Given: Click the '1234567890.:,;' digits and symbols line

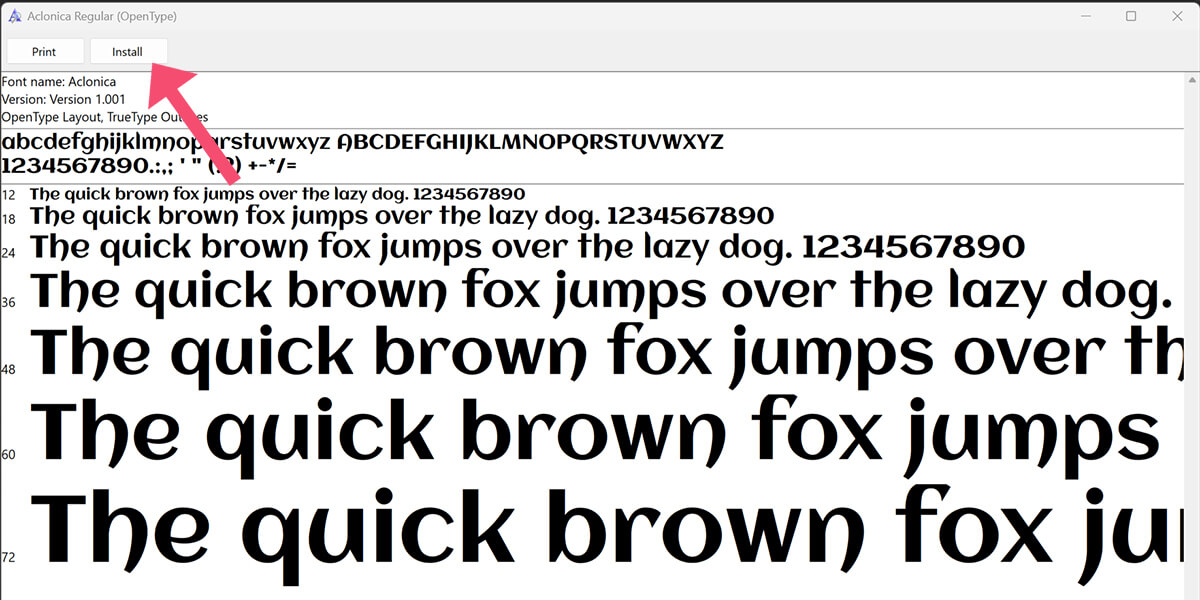Looking at the screenshot, I should click(x=149, y=165).
